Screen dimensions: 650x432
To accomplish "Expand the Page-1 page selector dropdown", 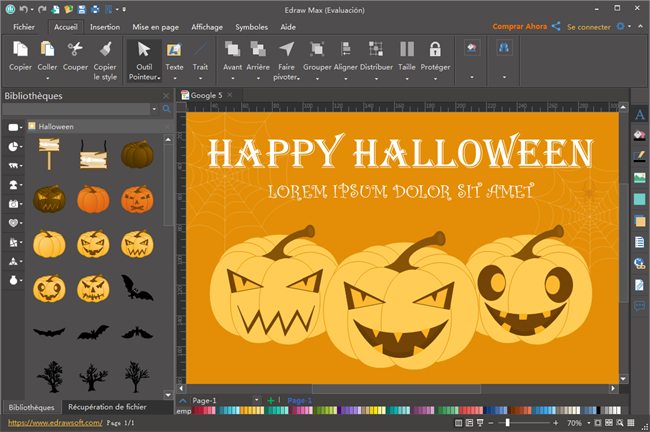I will [257, 400].
